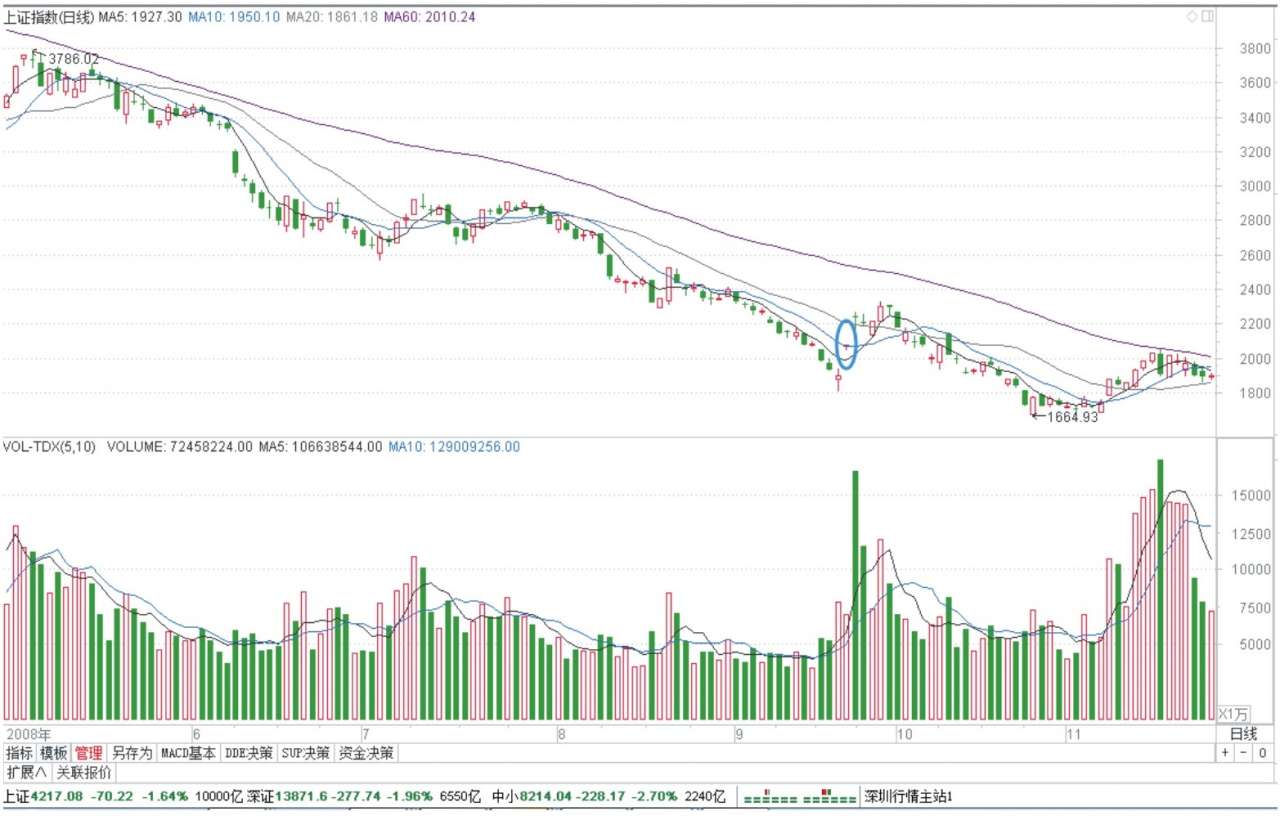The width and height of the screenshot is (1280, 816).
Task: Choose the 资金决策 indicator template
Action: pos(365,753)
